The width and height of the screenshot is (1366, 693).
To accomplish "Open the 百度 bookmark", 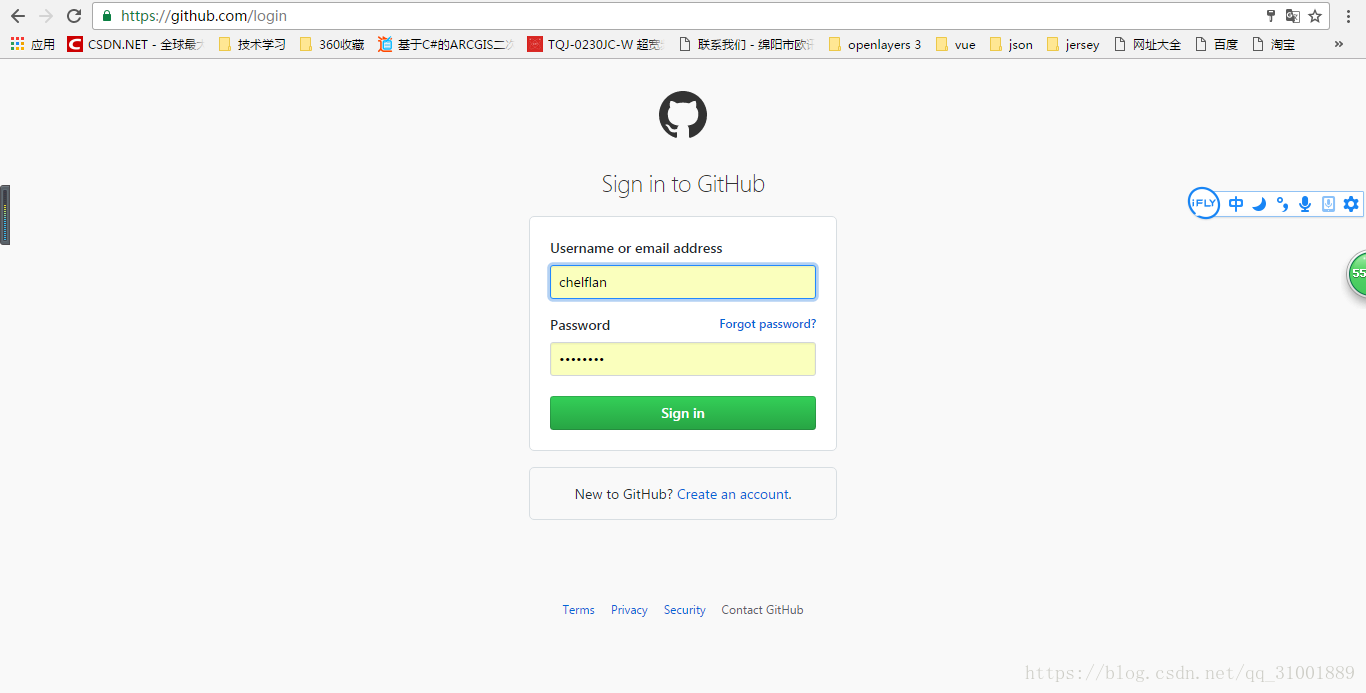I will tap(1217, 44).
